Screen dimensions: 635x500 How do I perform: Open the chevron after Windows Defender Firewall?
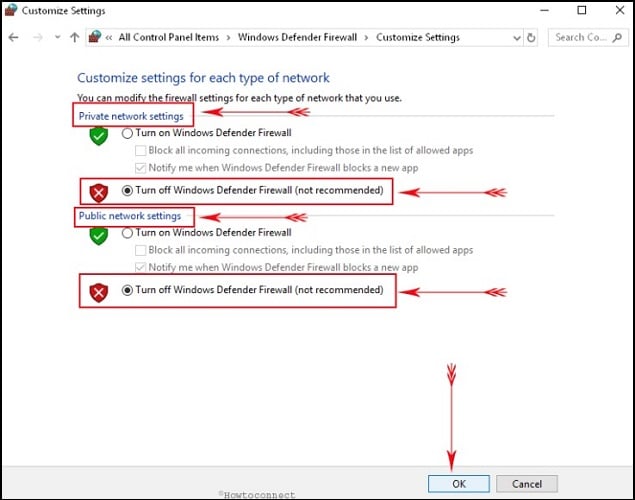point(366,38)
